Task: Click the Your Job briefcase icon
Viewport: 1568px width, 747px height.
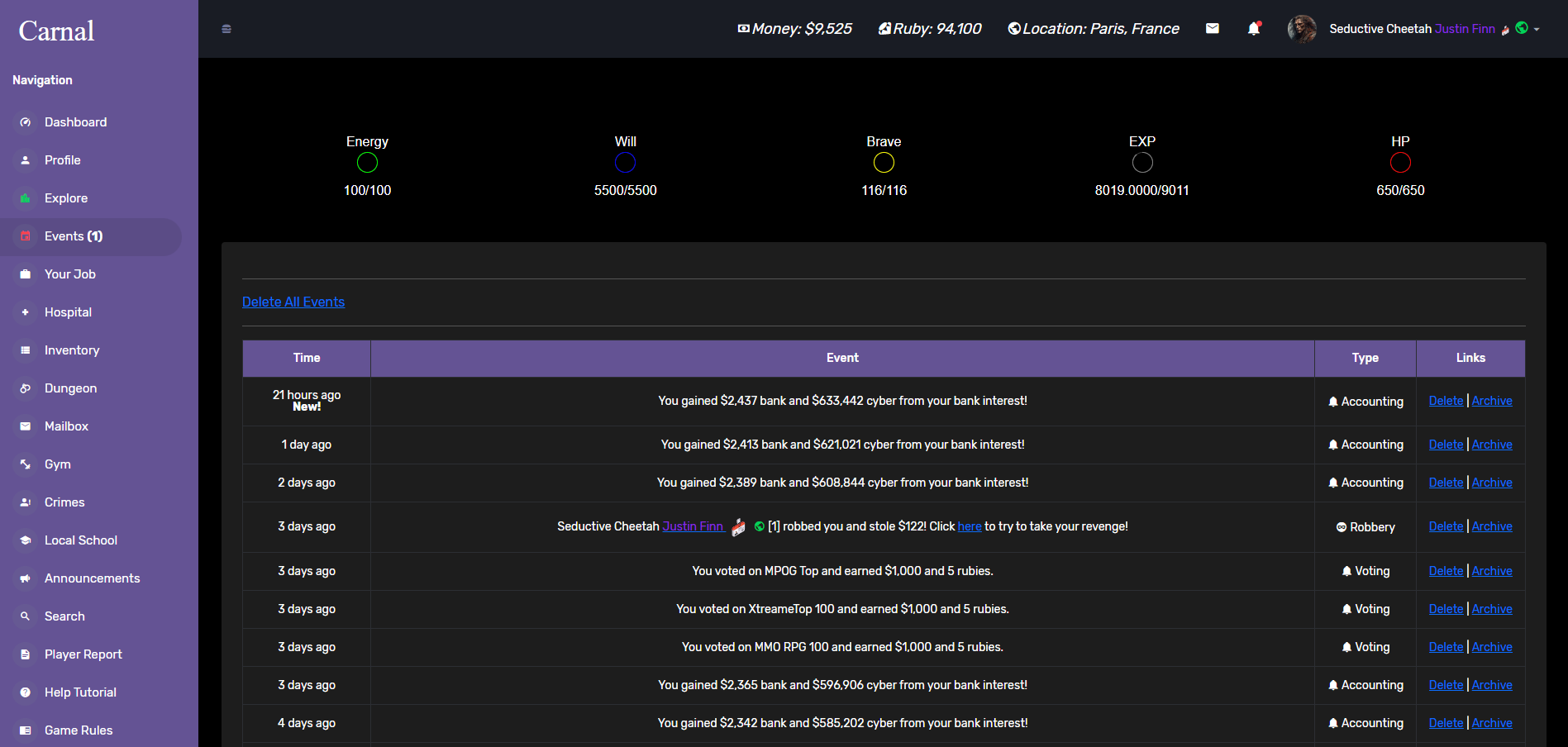Action: (26, 274)
